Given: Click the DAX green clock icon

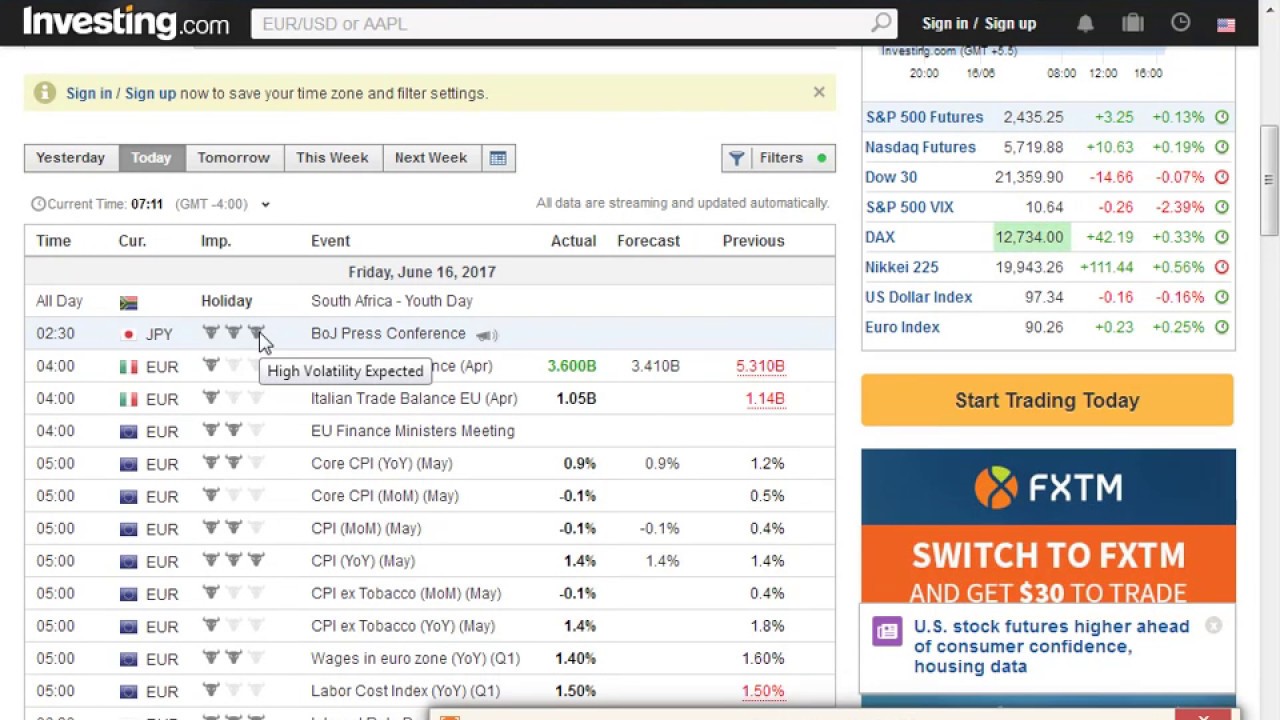Looking at the screenshot, I should (1222, 237).
